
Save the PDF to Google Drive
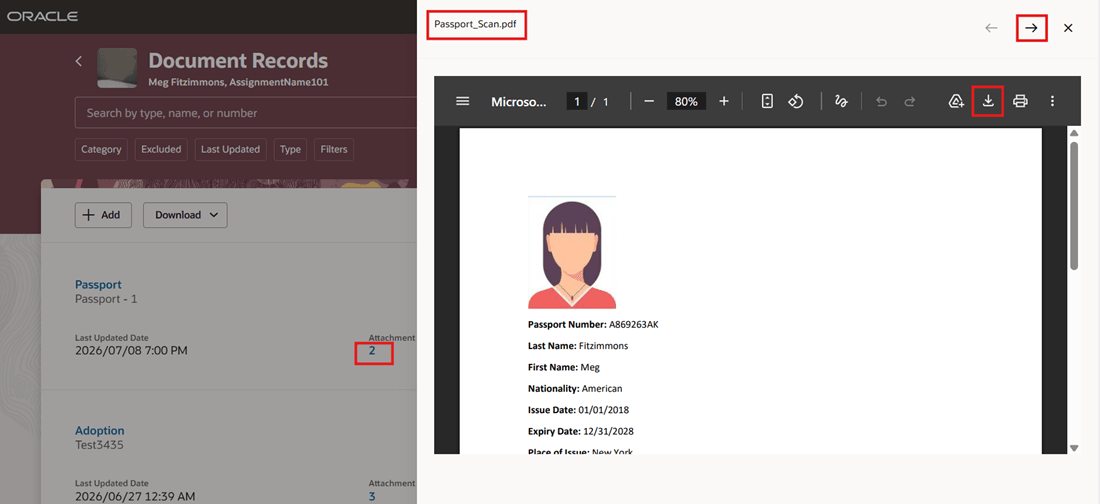(x=955, y=101)
